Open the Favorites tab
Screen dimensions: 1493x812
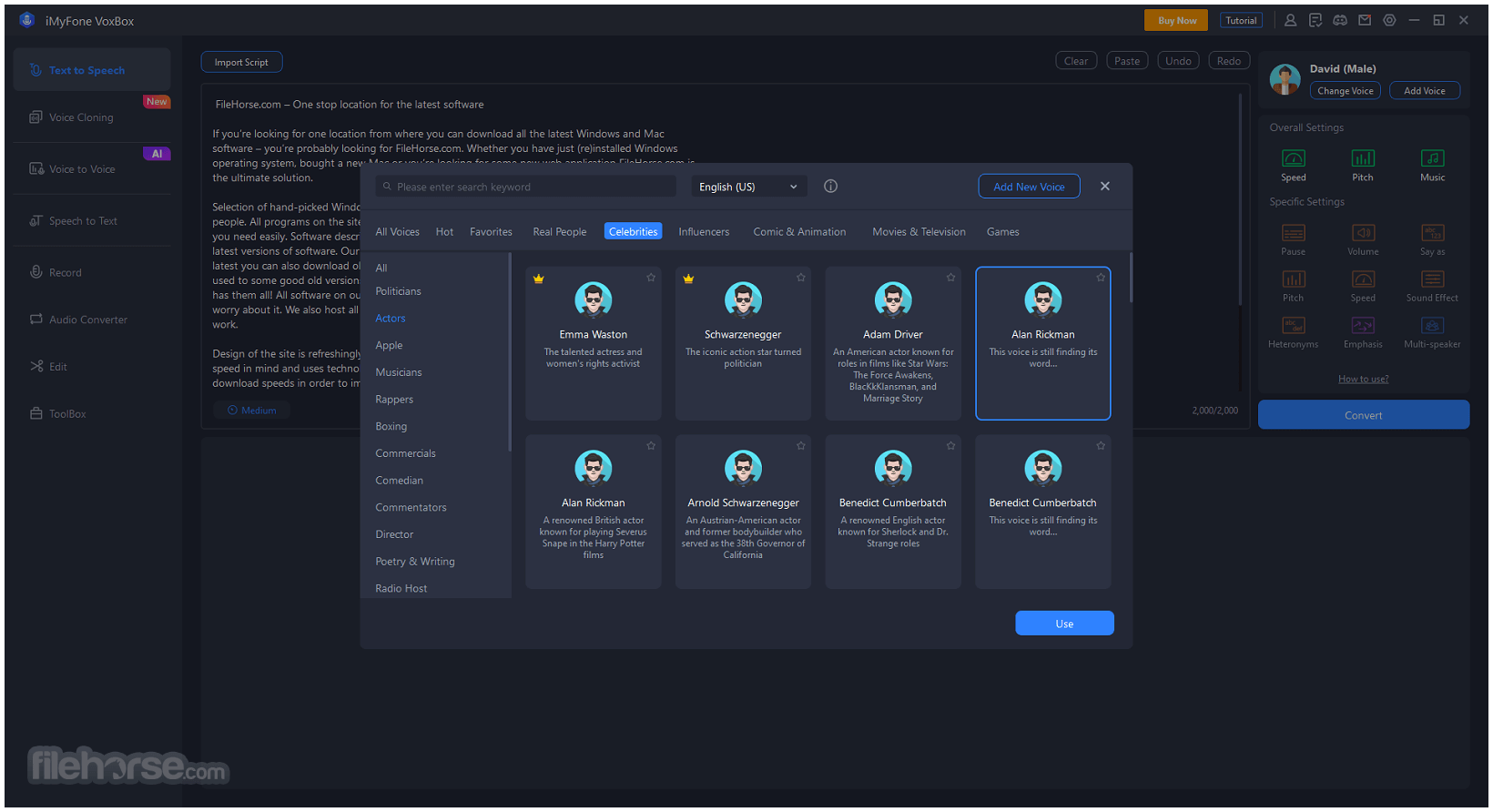click(491, 232)
